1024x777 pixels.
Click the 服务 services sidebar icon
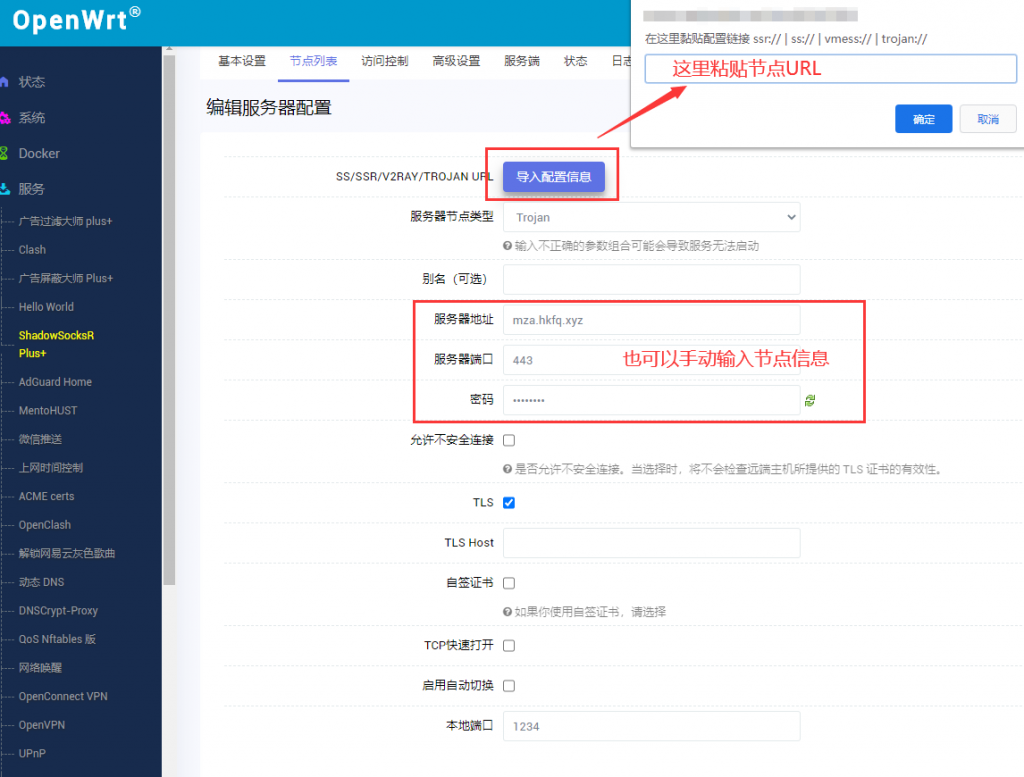pos(5,189)
